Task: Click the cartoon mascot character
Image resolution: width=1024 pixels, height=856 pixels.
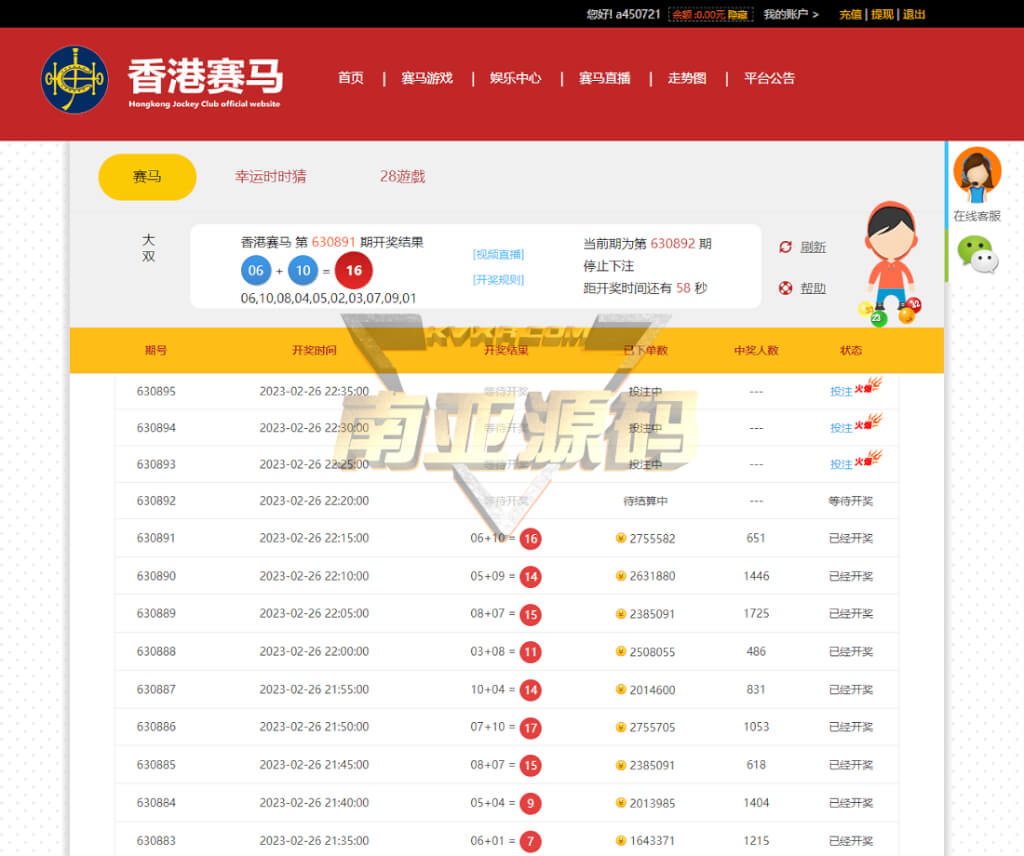Action: tap(891, 262)
